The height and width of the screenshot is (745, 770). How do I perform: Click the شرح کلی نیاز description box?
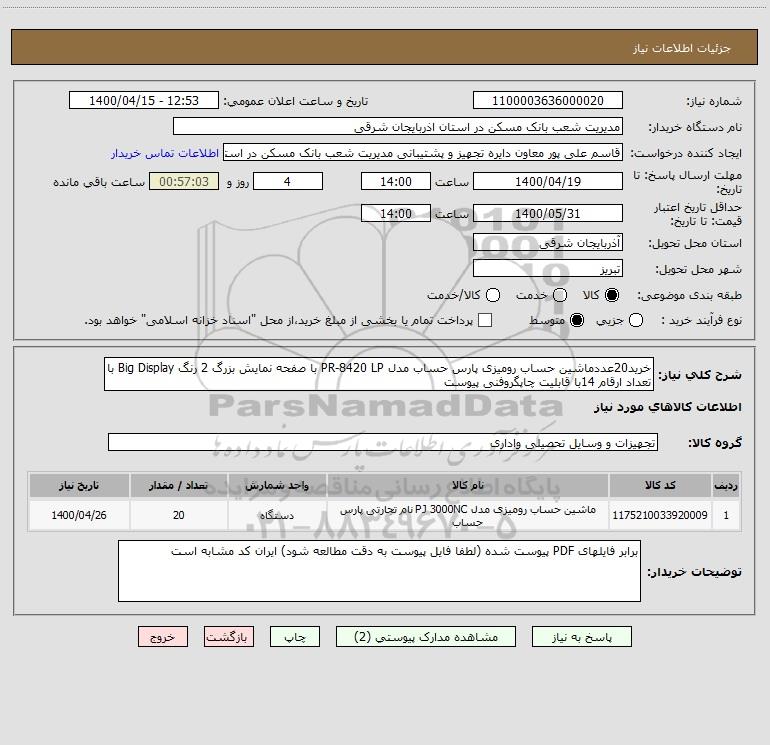point(379,374)
